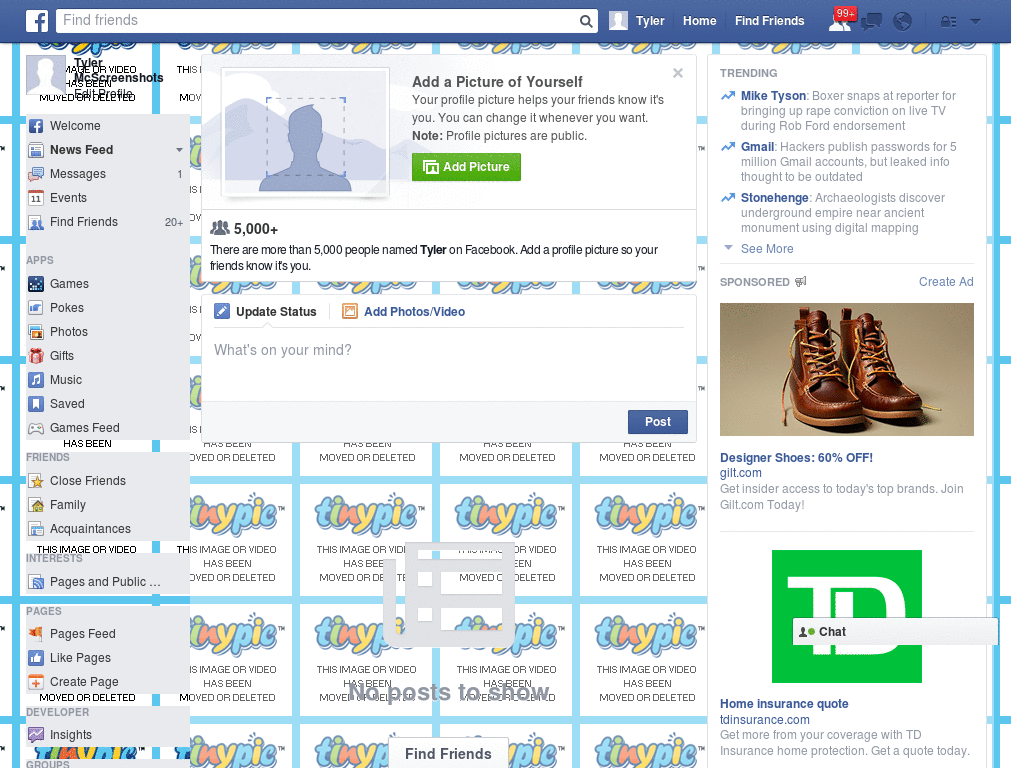Viewport: 1024px width, 768px height.
Task: Expand the account menu arrow
Action: [x=975, y=22]
